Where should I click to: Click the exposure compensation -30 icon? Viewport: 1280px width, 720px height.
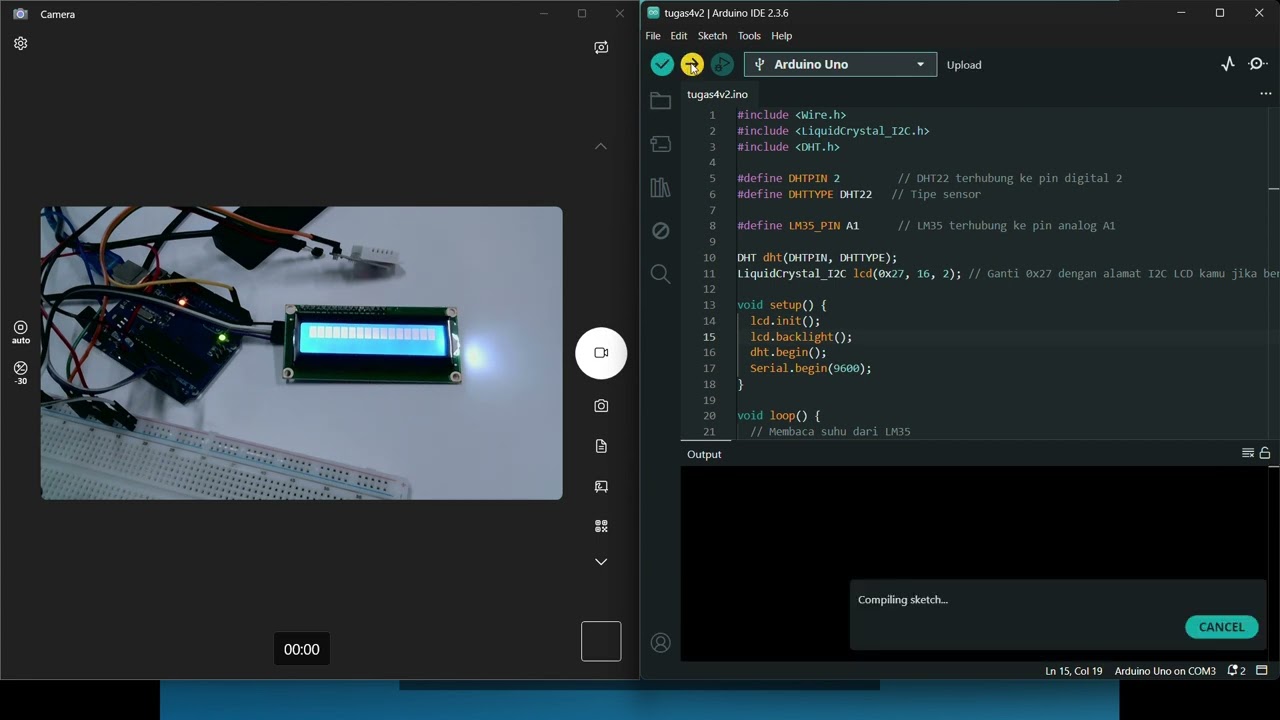coord(20,373)
